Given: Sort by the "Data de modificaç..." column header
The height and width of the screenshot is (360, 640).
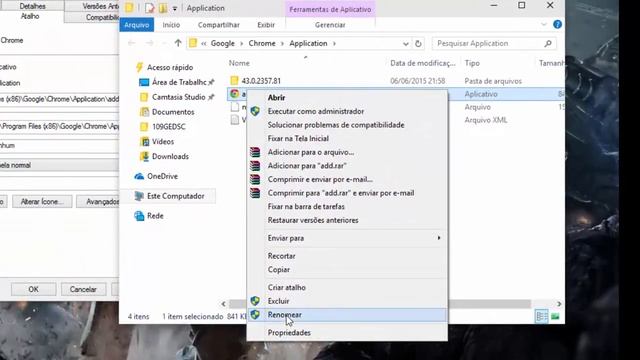Looking at the screenshot, I should [x=422, y=63].
